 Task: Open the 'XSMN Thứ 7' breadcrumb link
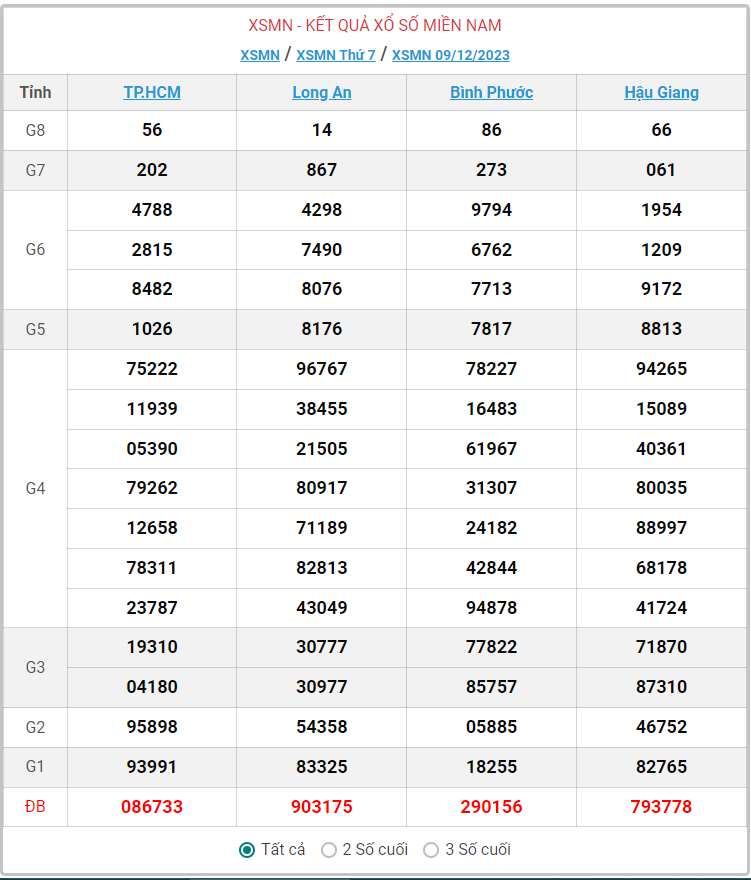[336, 55]
